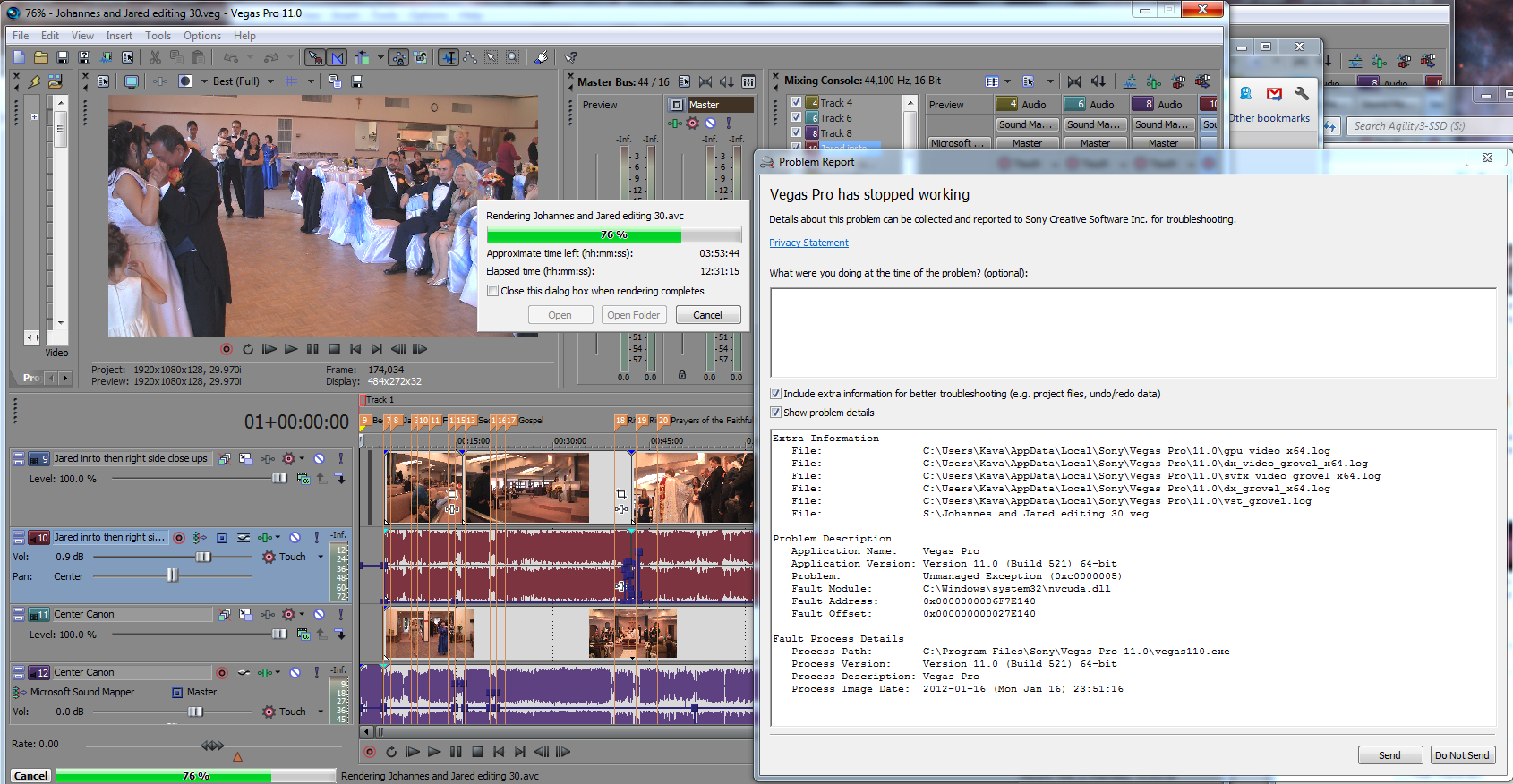The height and width of the screenshot is (784, 1513).
Task: Save snapshot to file in preview
Action: tap(356, 81)
